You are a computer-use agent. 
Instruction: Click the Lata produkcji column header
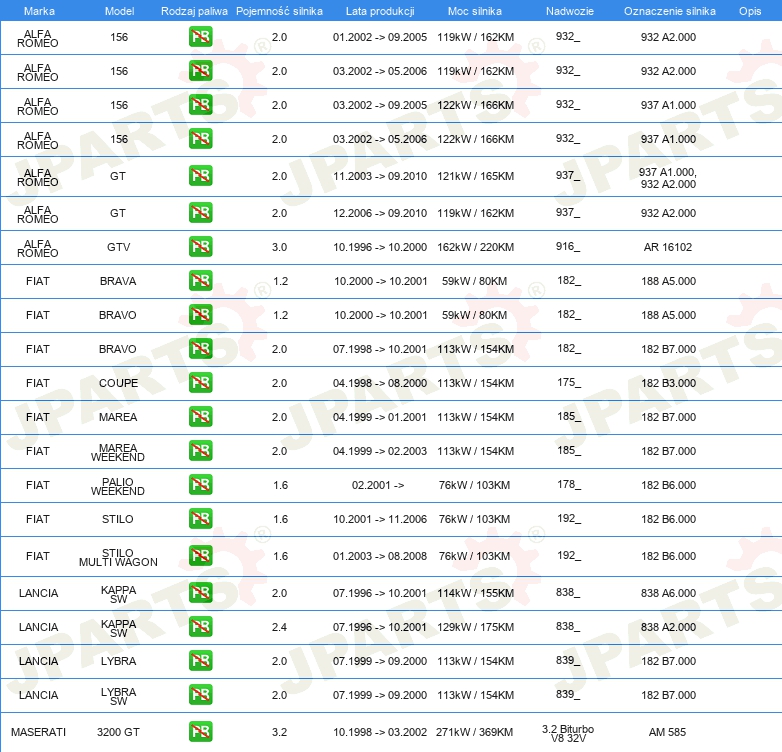pos(380,11)
